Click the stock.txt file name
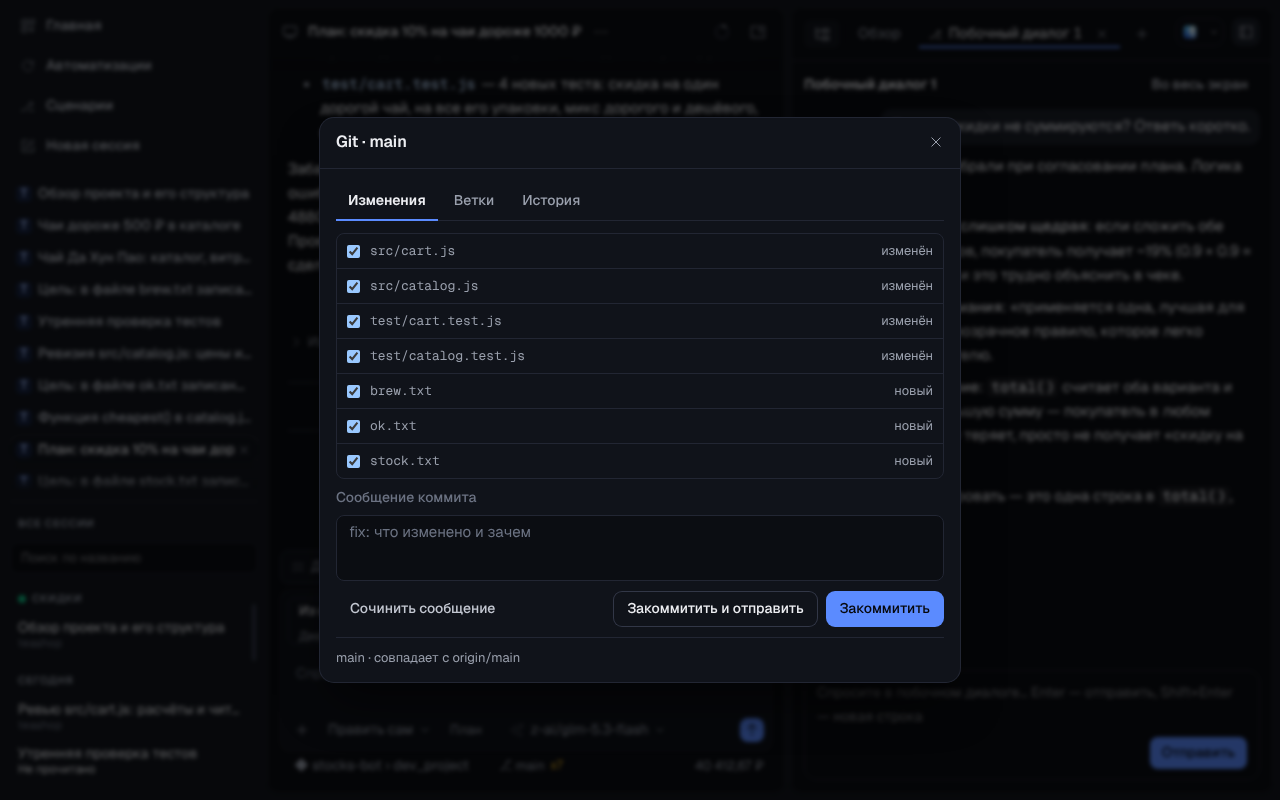This screenshot has height=800, width=1280. tap(405, 461)
